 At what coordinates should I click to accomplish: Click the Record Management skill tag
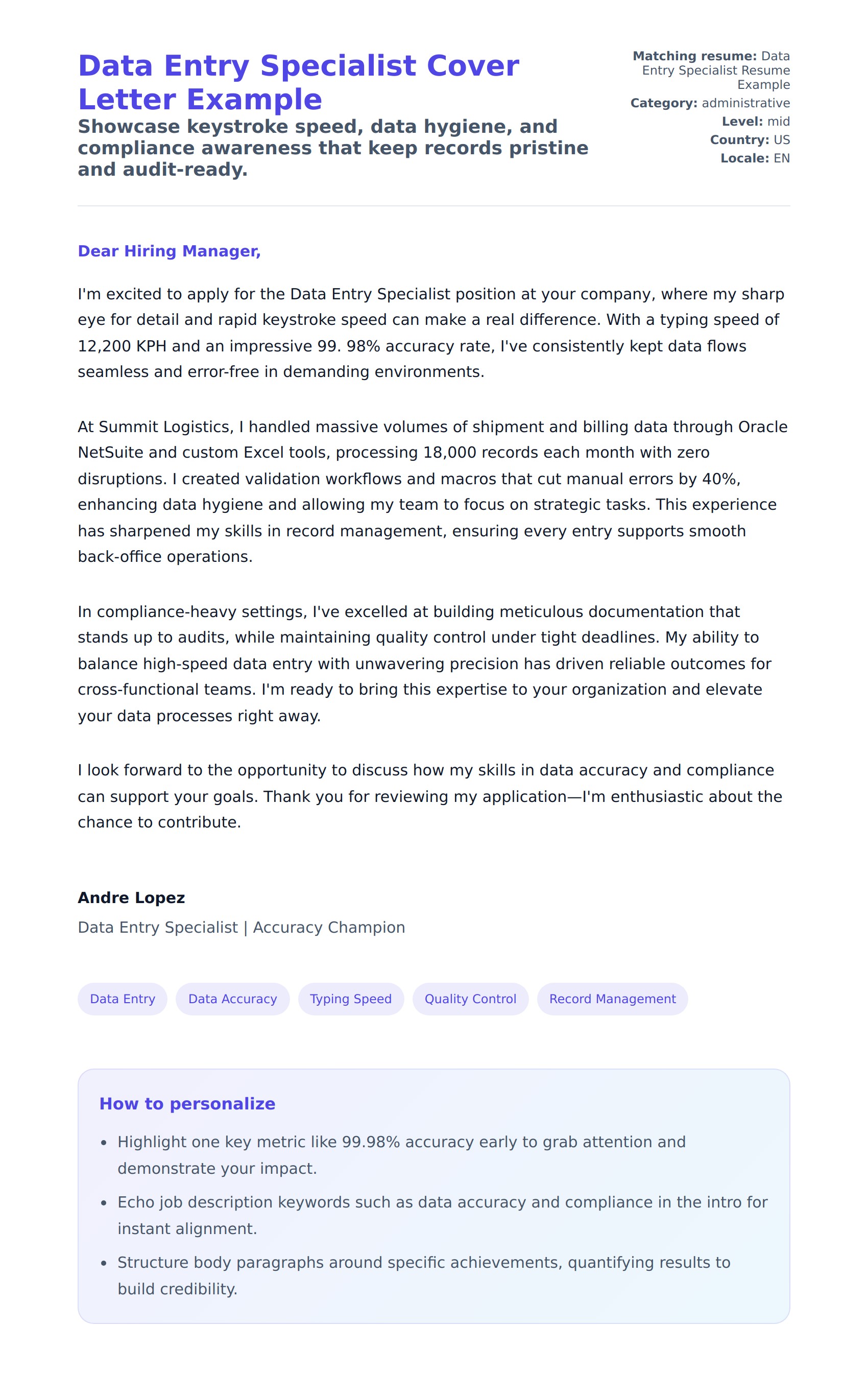click(612, 999)
